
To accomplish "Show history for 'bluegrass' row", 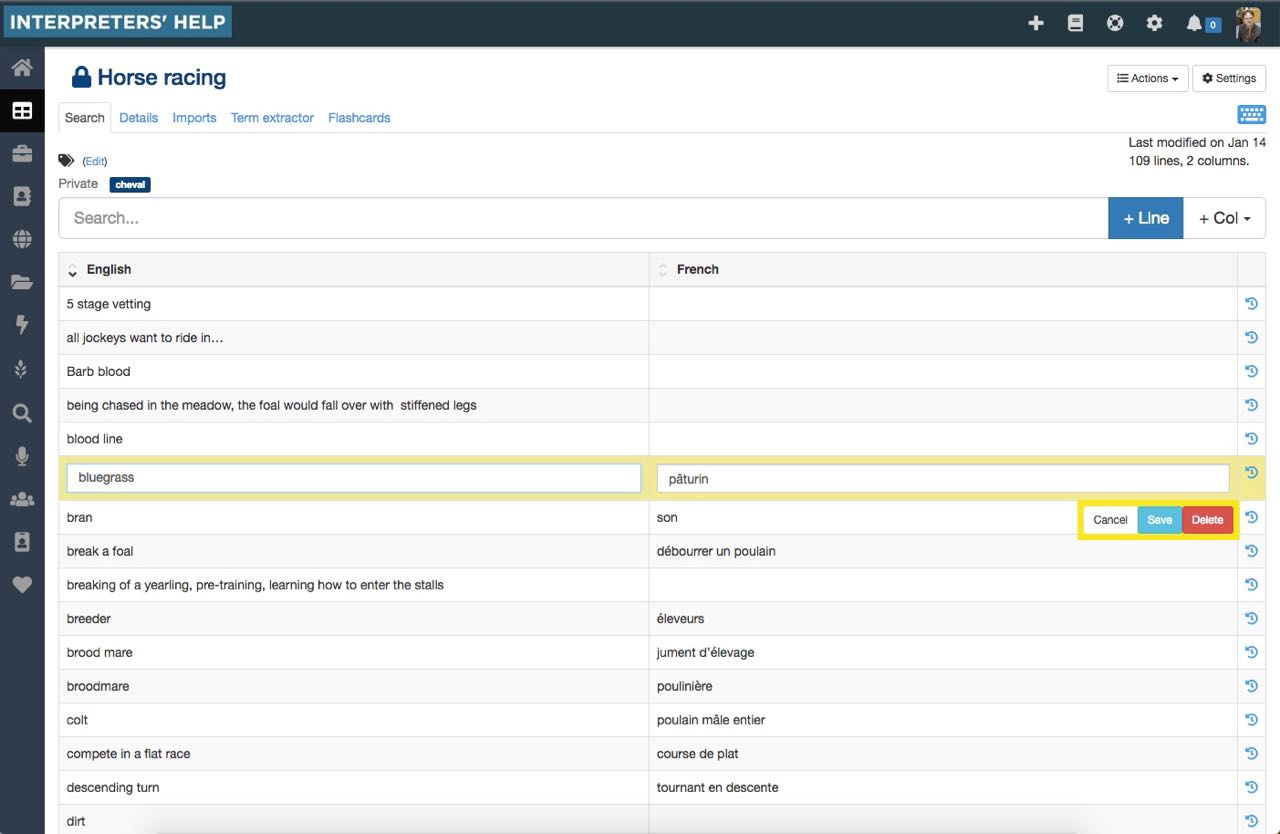I will [x=1251, y=472].
